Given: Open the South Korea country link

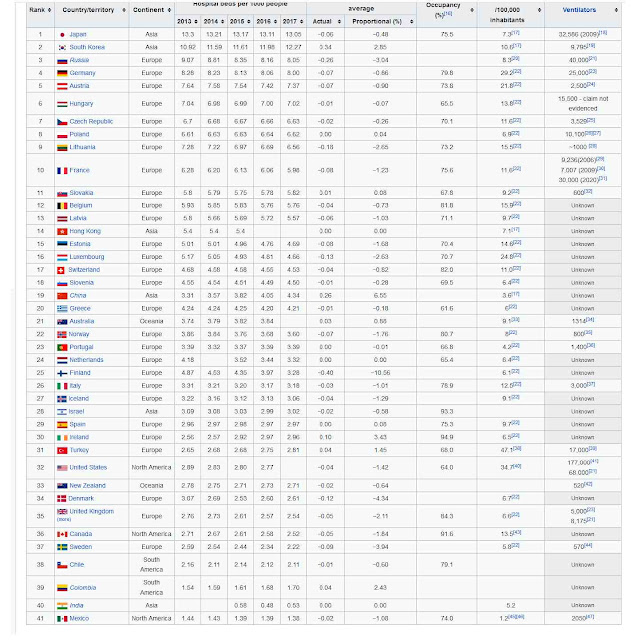Looking at the screenshot, I should [87, 47].
